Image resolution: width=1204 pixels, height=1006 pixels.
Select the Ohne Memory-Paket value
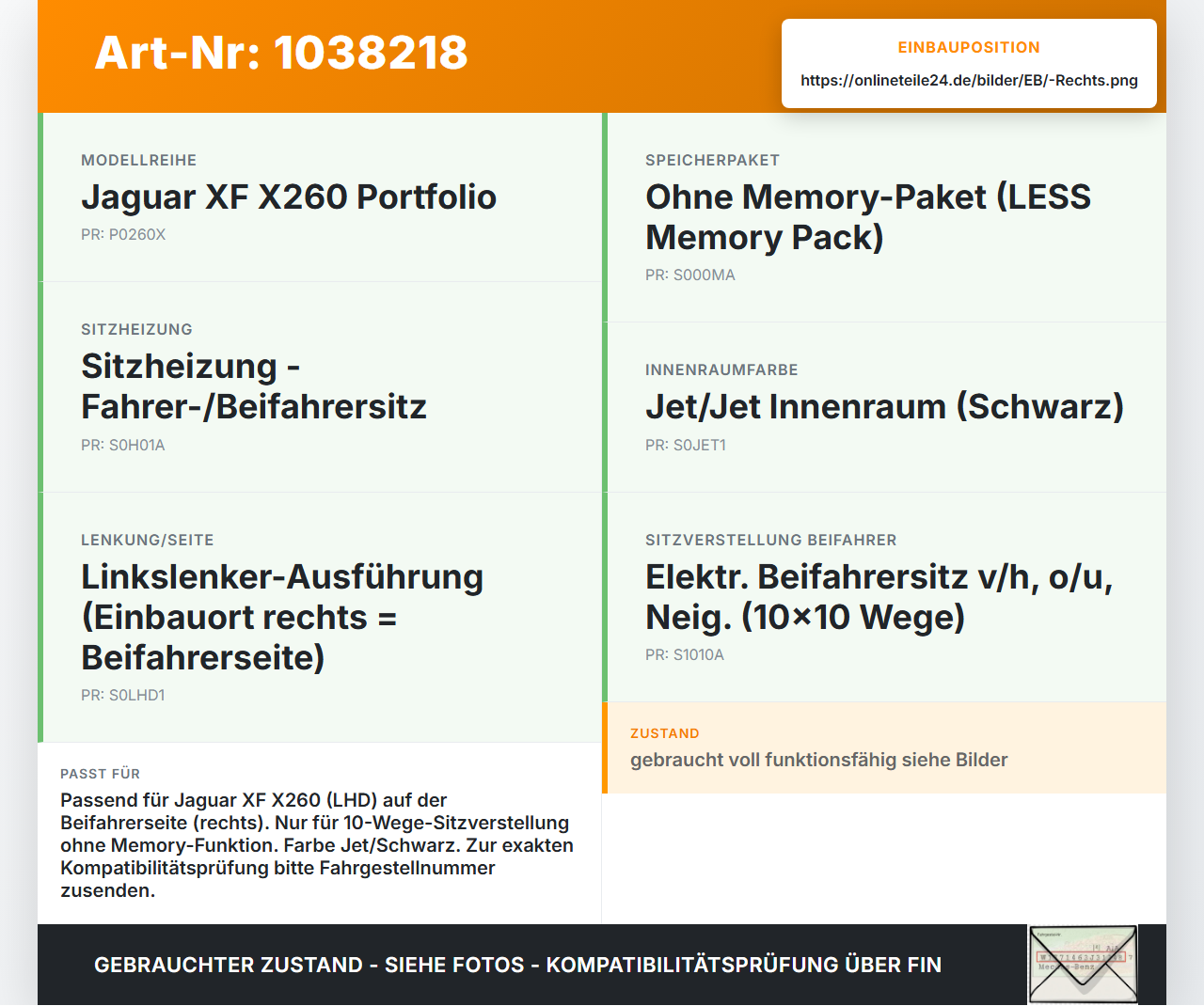click(868, 217)
